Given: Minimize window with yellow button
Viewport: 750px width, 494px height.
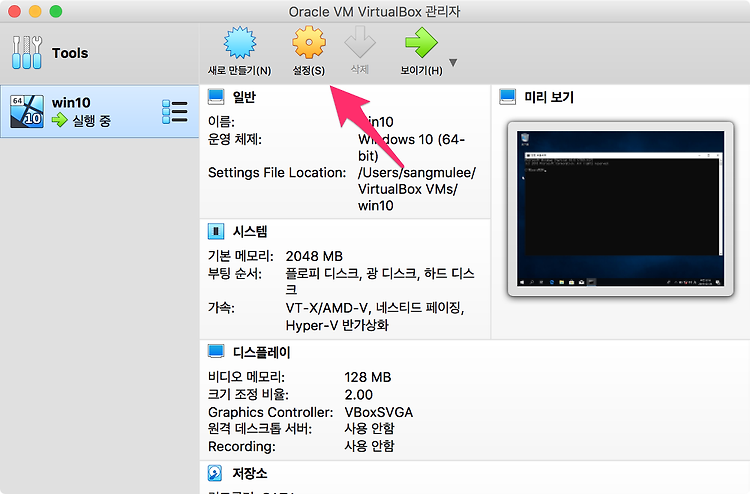Looking at the screenshot, I should click(35, 11).
